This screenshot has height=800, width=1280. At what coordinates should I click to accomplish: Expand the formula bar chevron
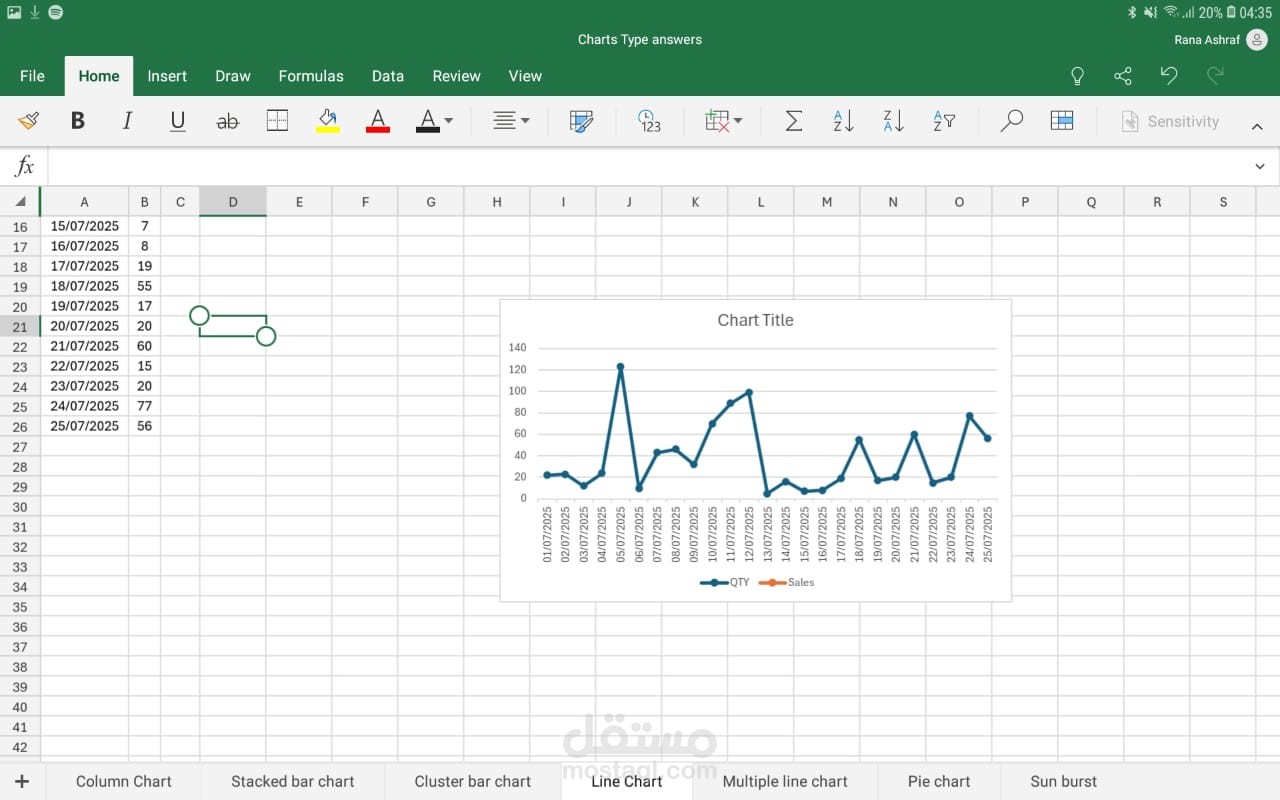(x=1259, y=166)
